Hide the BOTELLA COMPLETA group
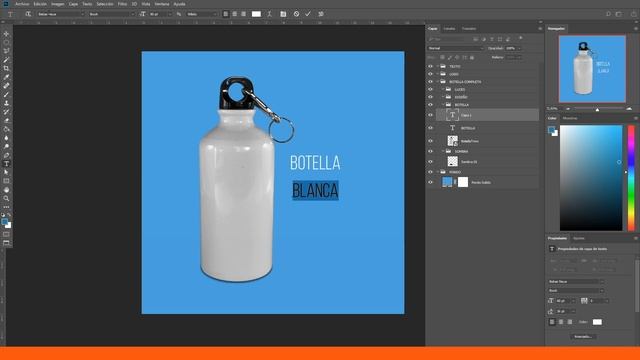 click(430, 82)
